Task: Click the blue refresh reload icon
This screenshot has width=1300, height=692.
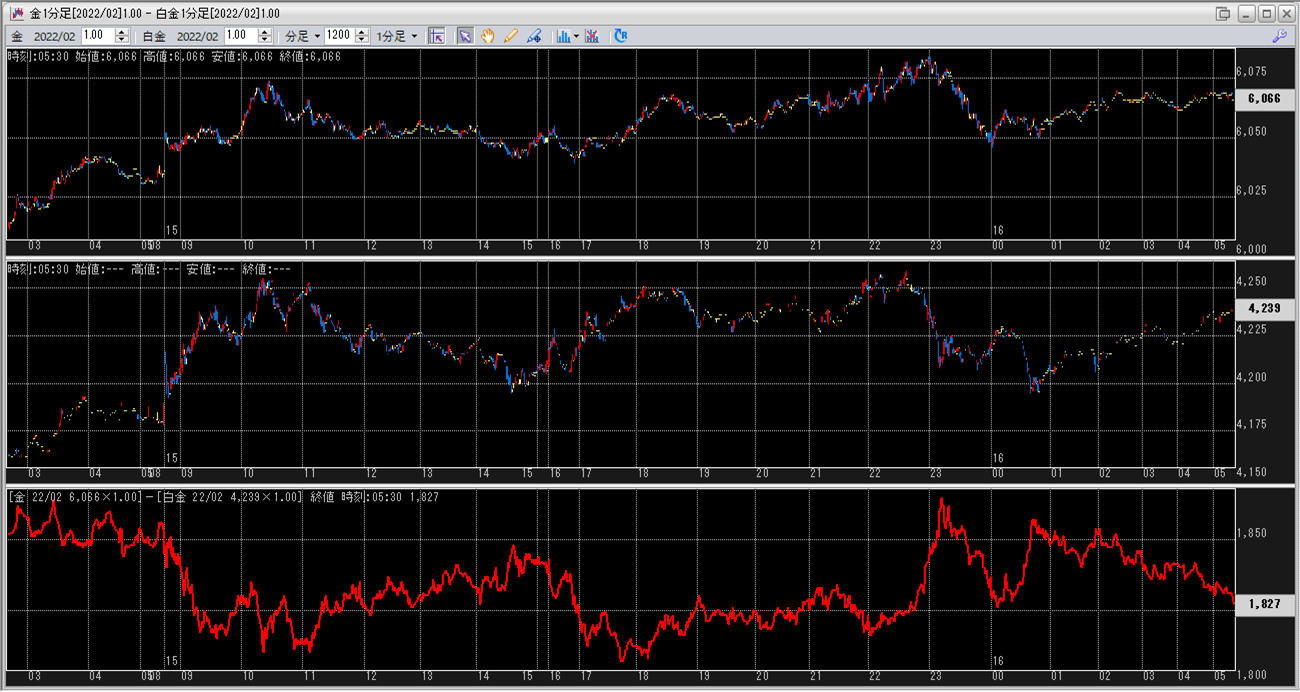Action: [x=621, y=36]
